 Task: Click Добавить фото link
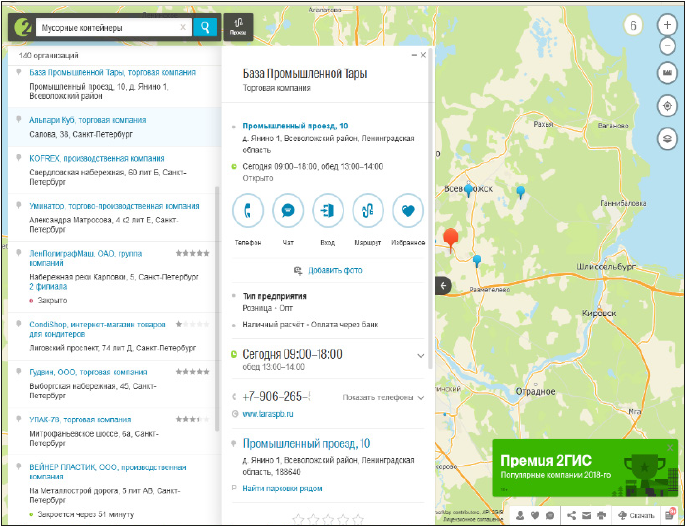[335, 270]
